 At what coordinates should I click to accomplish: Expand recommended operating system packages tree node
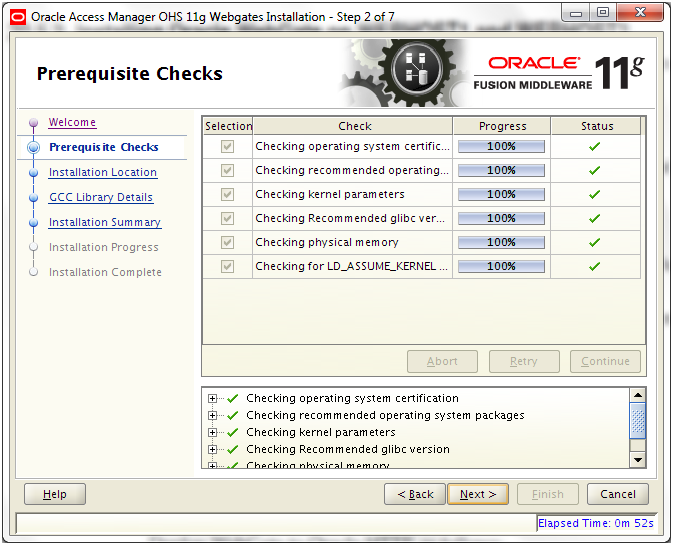click(x=212, y=415)
